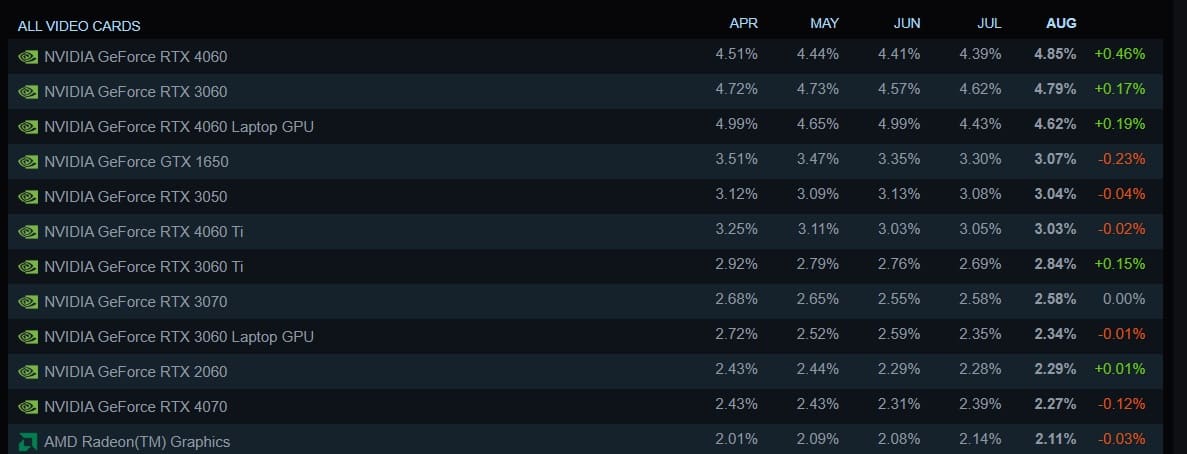Click NVIDIA icon by RTX 4060 Laptop GPU
1187x454 pixels.
[x=28, y=126]
